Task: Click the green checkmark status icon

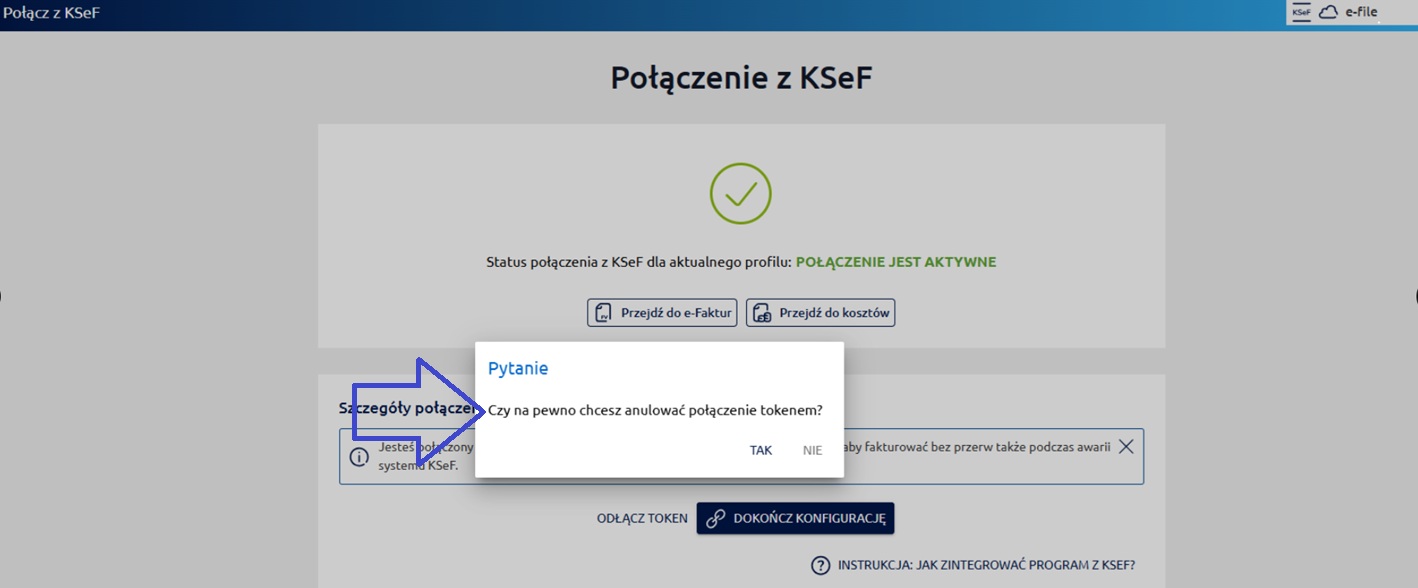Action: (x=741, y=192)
